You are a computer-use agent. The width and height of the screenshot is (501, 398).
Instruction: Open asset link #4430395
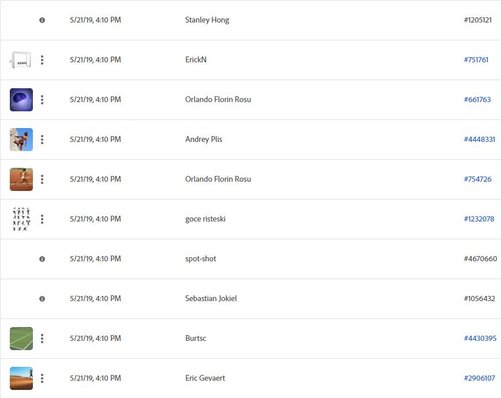(x=480, y=338)
